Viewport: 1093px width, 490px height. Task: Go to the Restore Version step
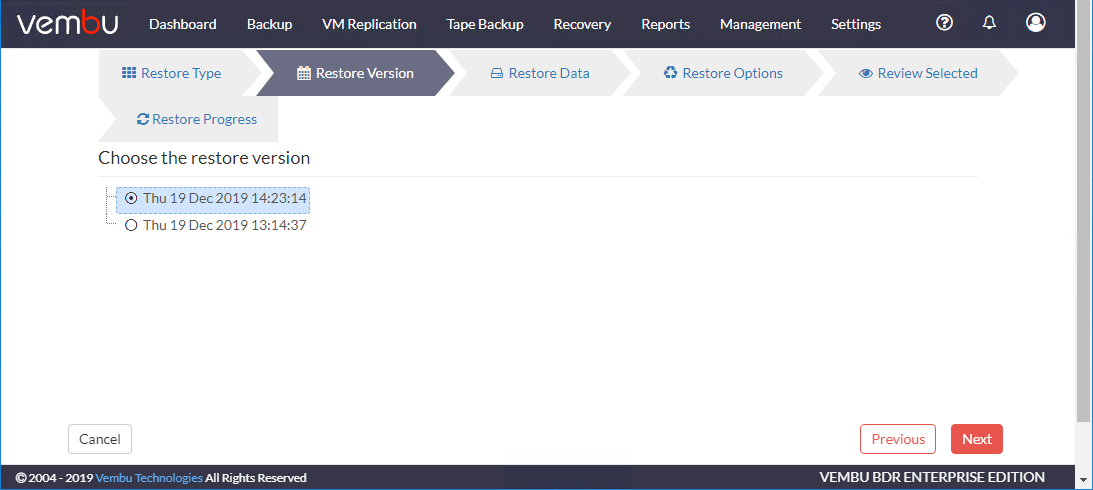point(356,73)
